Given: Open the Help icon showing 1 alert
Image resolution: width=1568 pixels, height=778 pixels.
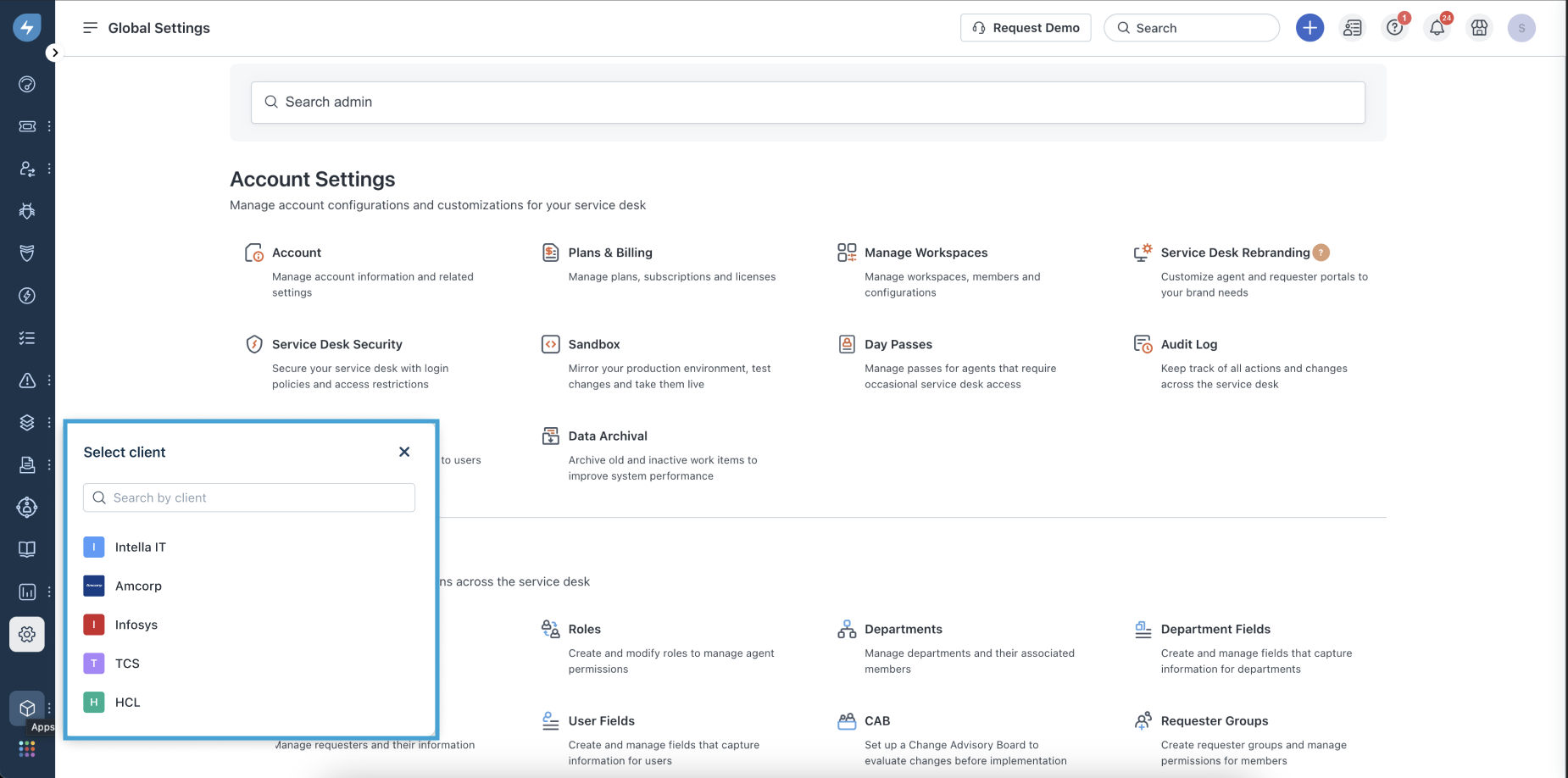Looking at the screenshot, I should 1394,27.
